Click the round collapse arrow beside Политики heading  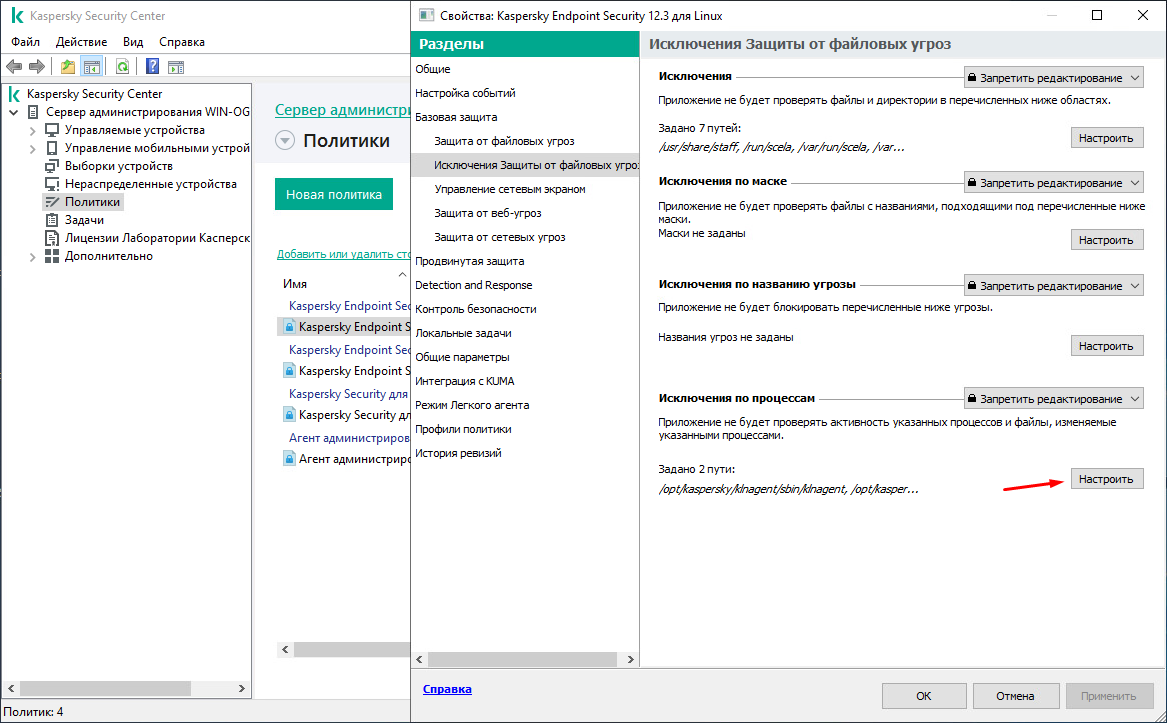click(x=285, y=142)
